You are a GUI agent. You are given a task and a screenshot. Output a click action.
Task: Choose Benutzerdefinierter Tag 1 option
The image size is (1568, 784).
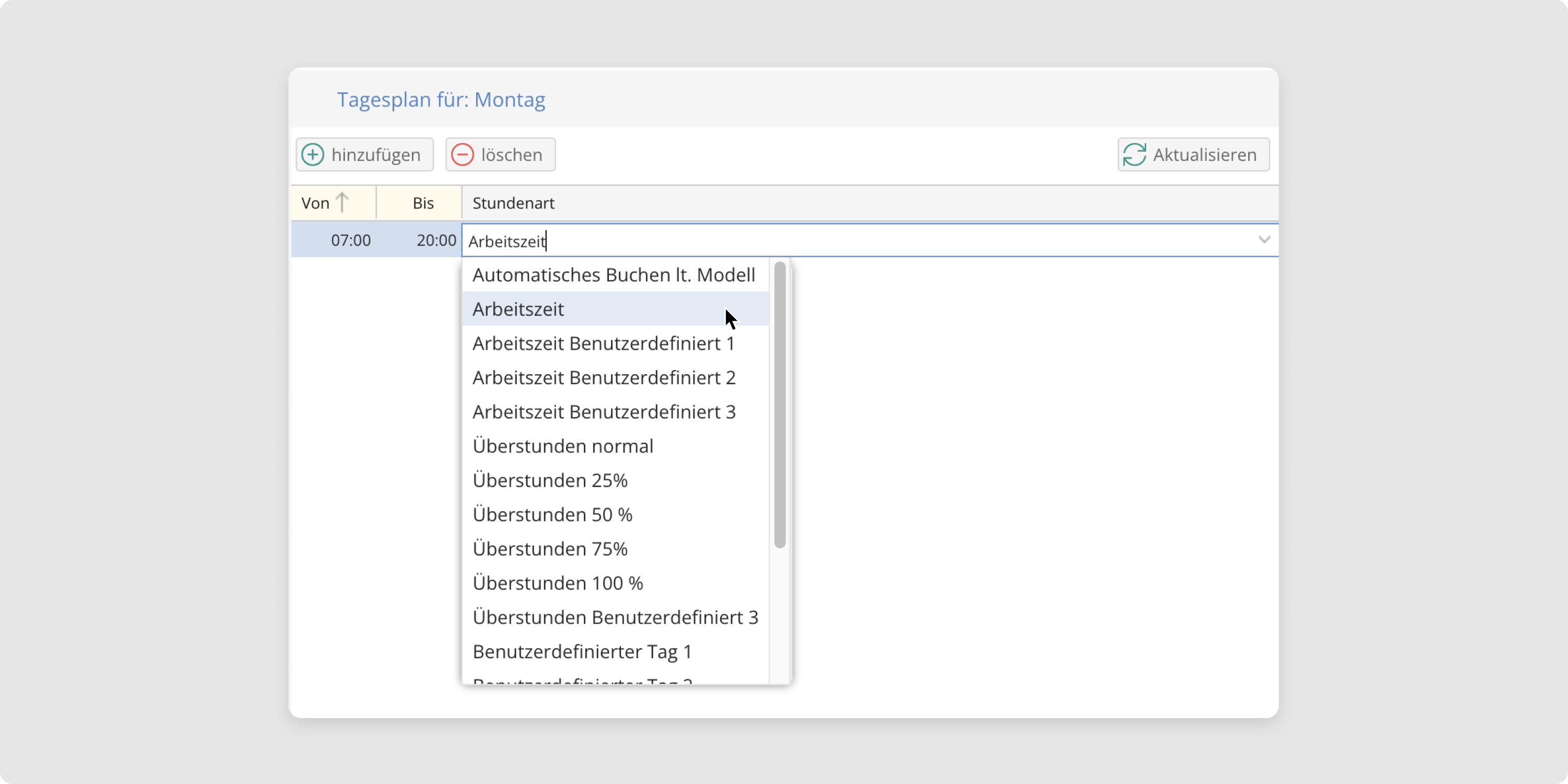(582, 651)
